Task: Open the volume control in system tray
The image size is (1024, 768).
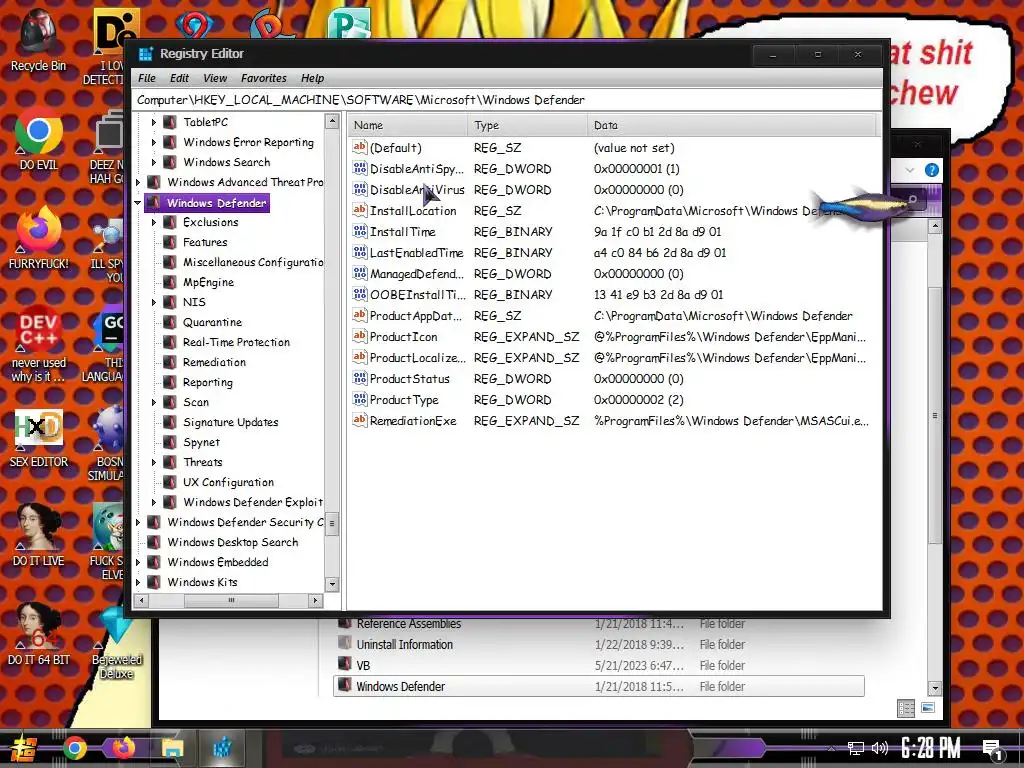Action: [x=880, y=748]
